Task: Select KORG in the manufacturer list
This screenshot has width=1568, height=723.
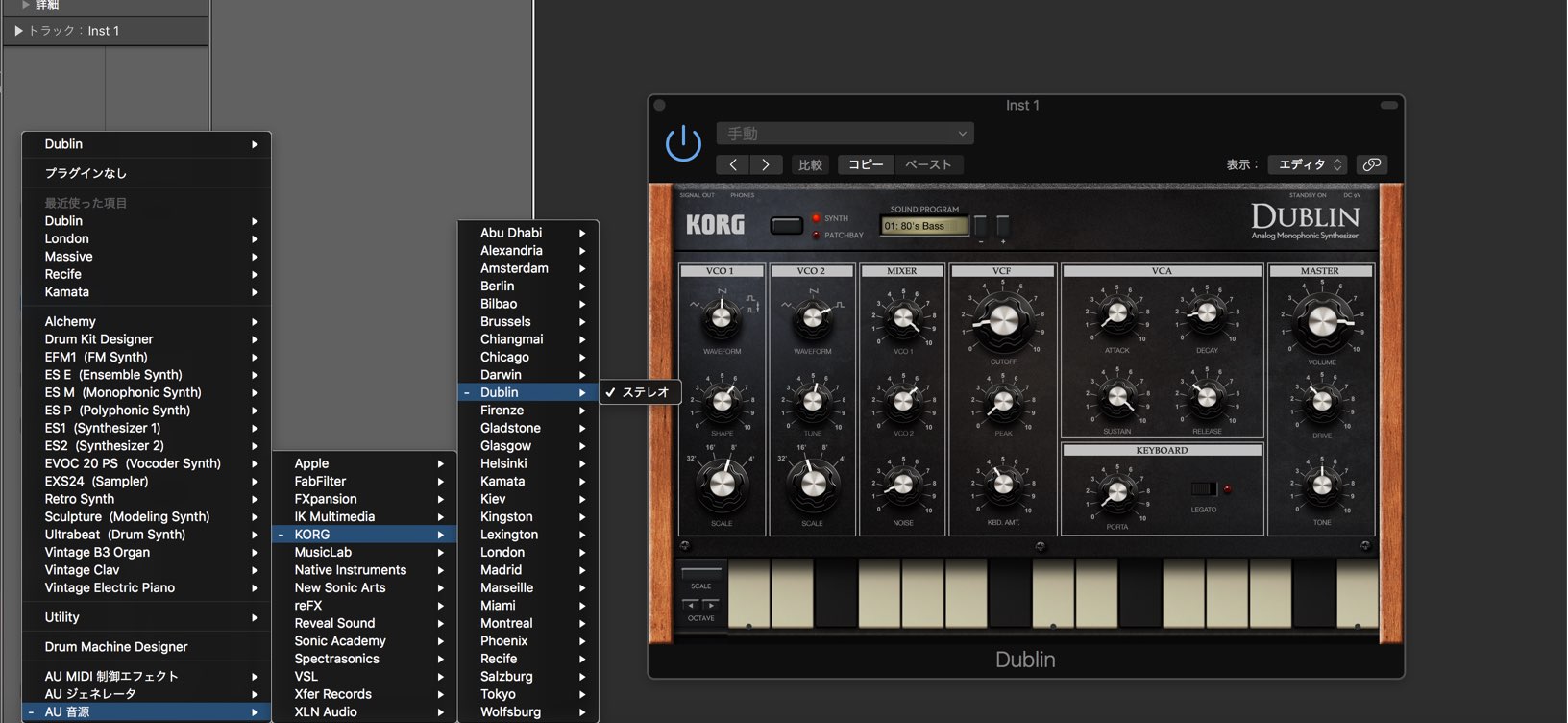Action: coord(364,535)
